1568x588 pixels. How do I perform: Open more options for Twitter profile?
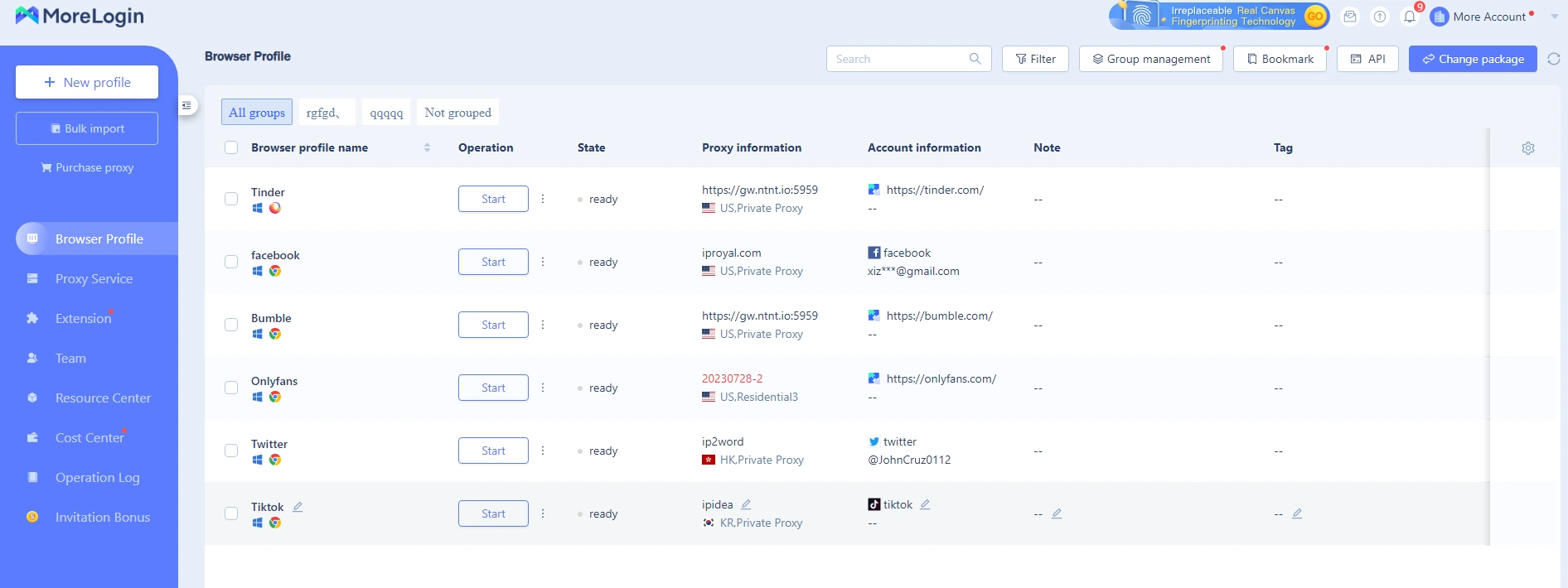pos(543,451)
